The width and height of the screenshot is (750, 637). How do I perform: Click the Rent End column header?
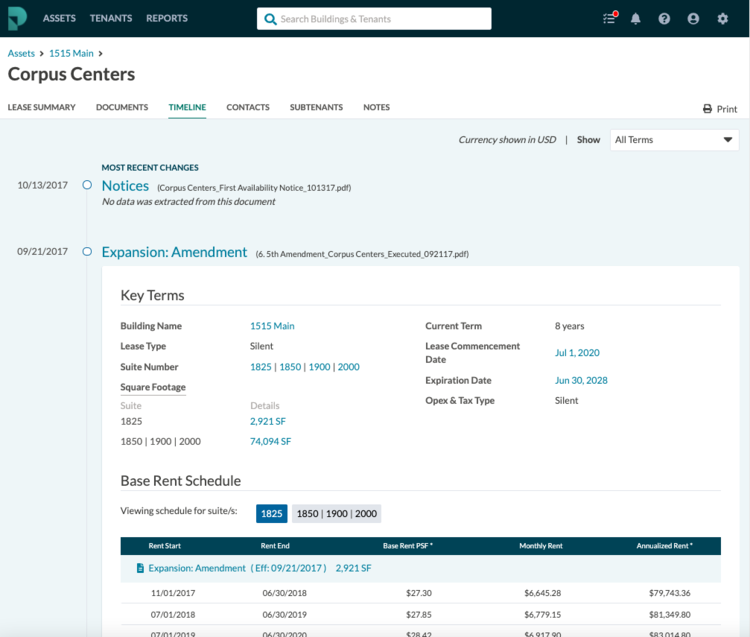(x=275, y=546)
